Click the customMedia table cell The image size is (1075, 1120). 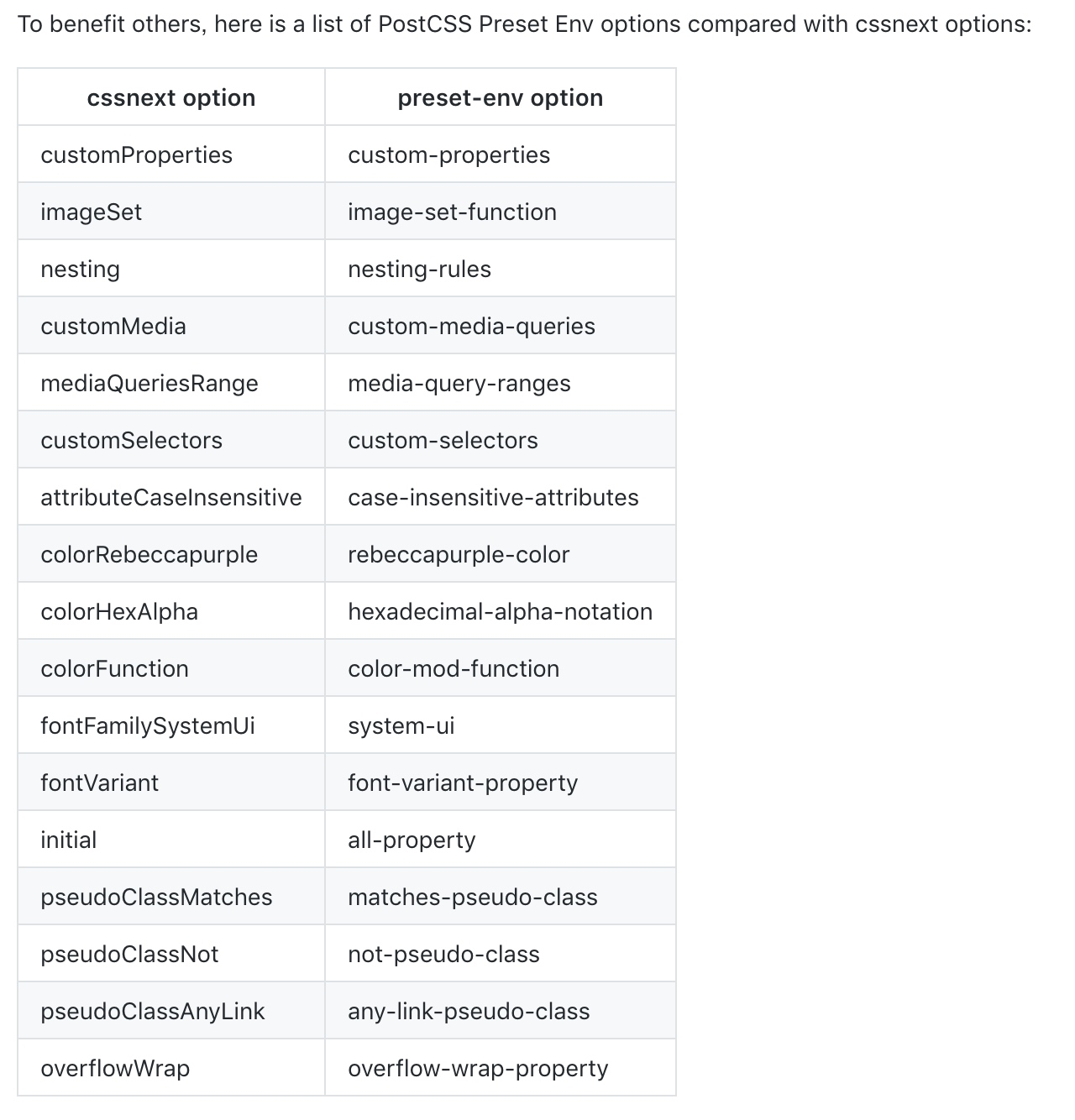pyautogui.click(x=113, y=327)
